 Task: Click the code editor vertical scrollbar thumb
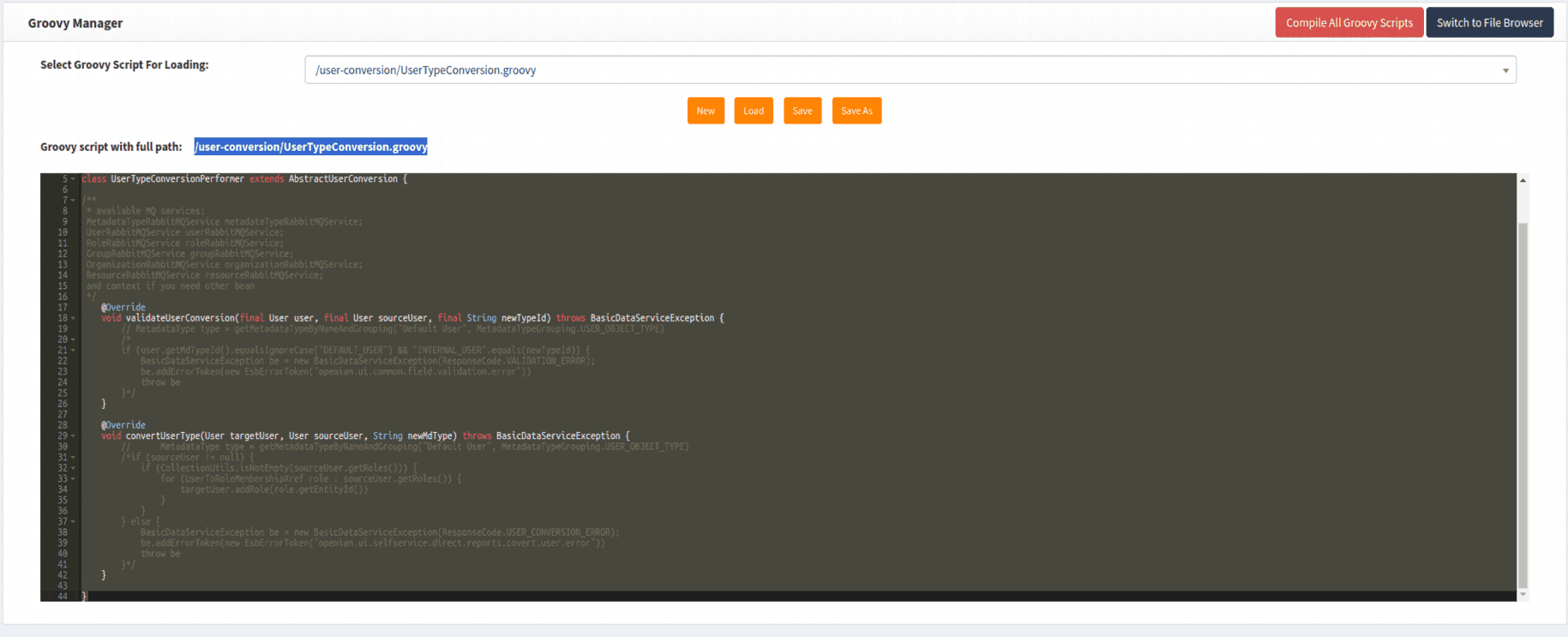click(x=1523, y=403)
